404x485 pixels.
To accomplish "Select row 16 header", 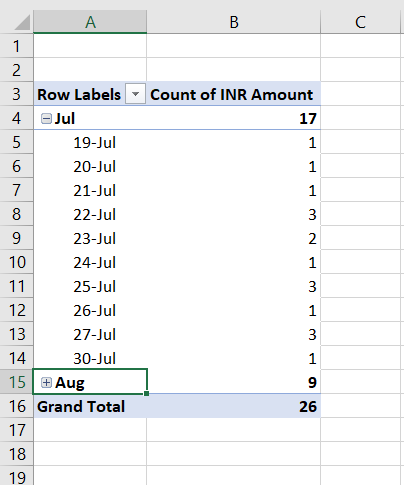I will [16, 407].
